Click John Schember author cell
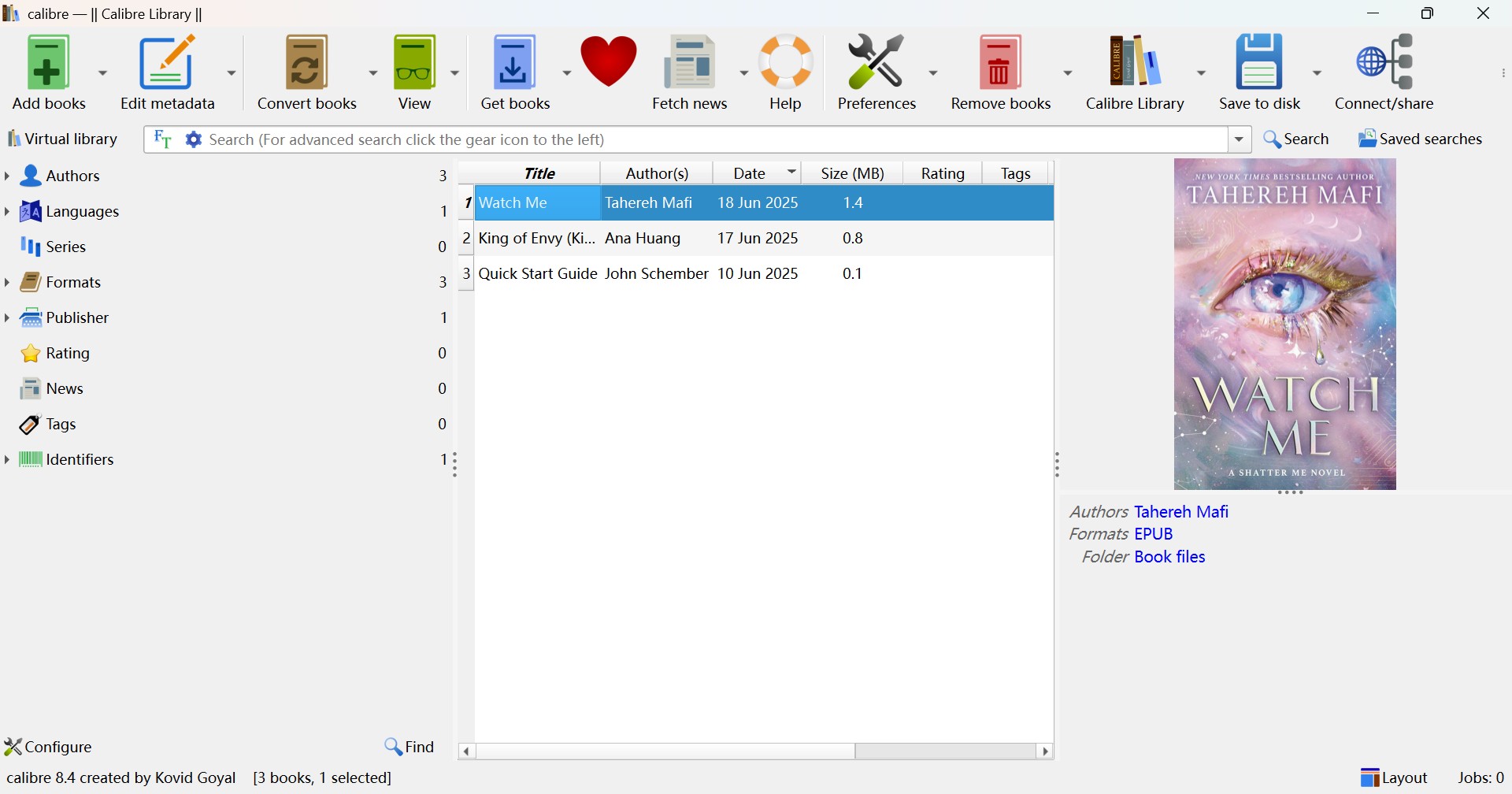1512x794 pixels. click(x=657, y=273)
